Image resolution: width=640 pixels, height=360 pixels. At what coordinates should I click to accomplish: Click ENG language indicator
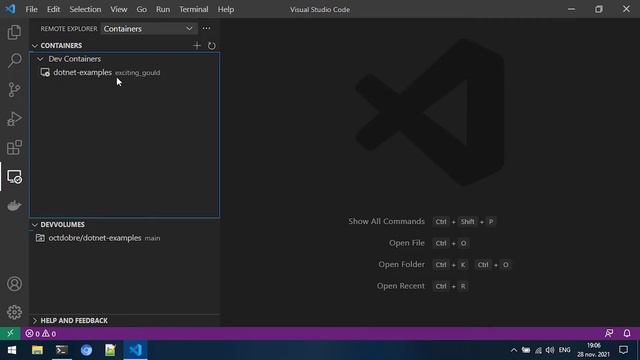pyautogui.click(x=564, y=350)
